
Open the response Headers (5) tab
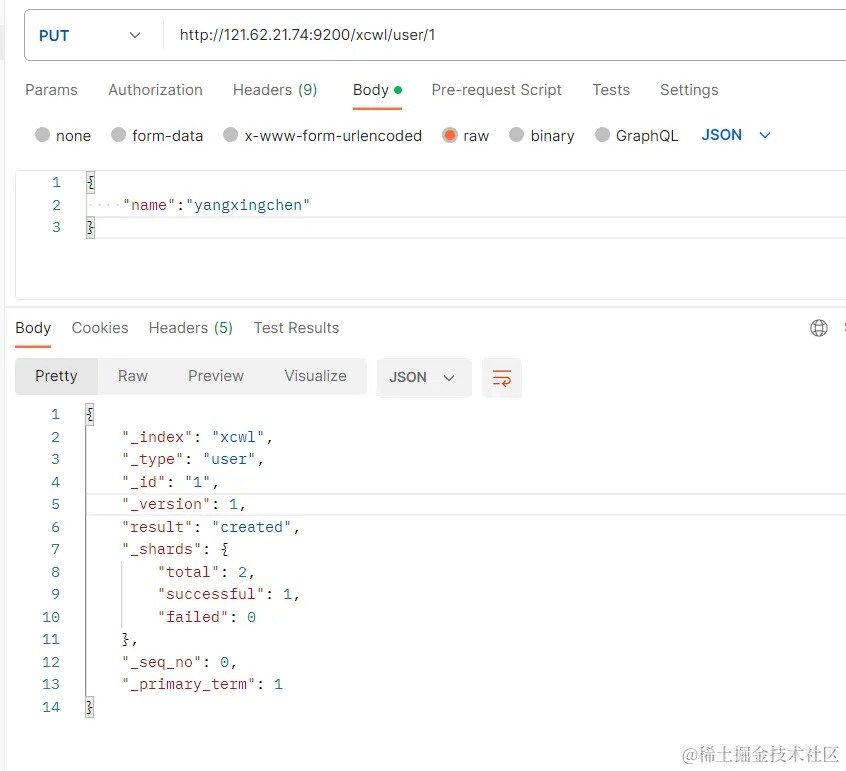(190, 328)
